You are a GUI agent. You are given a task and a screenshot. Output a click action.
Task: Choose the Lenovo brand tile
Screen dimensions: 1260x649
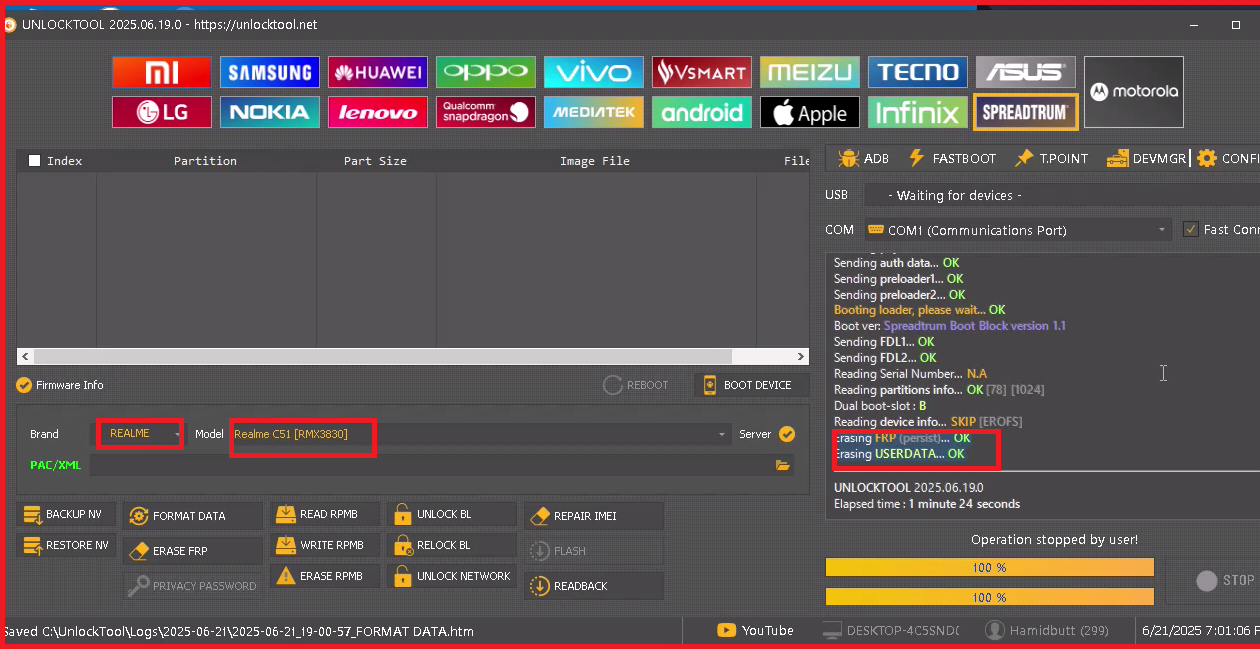[x=377, y=112]
